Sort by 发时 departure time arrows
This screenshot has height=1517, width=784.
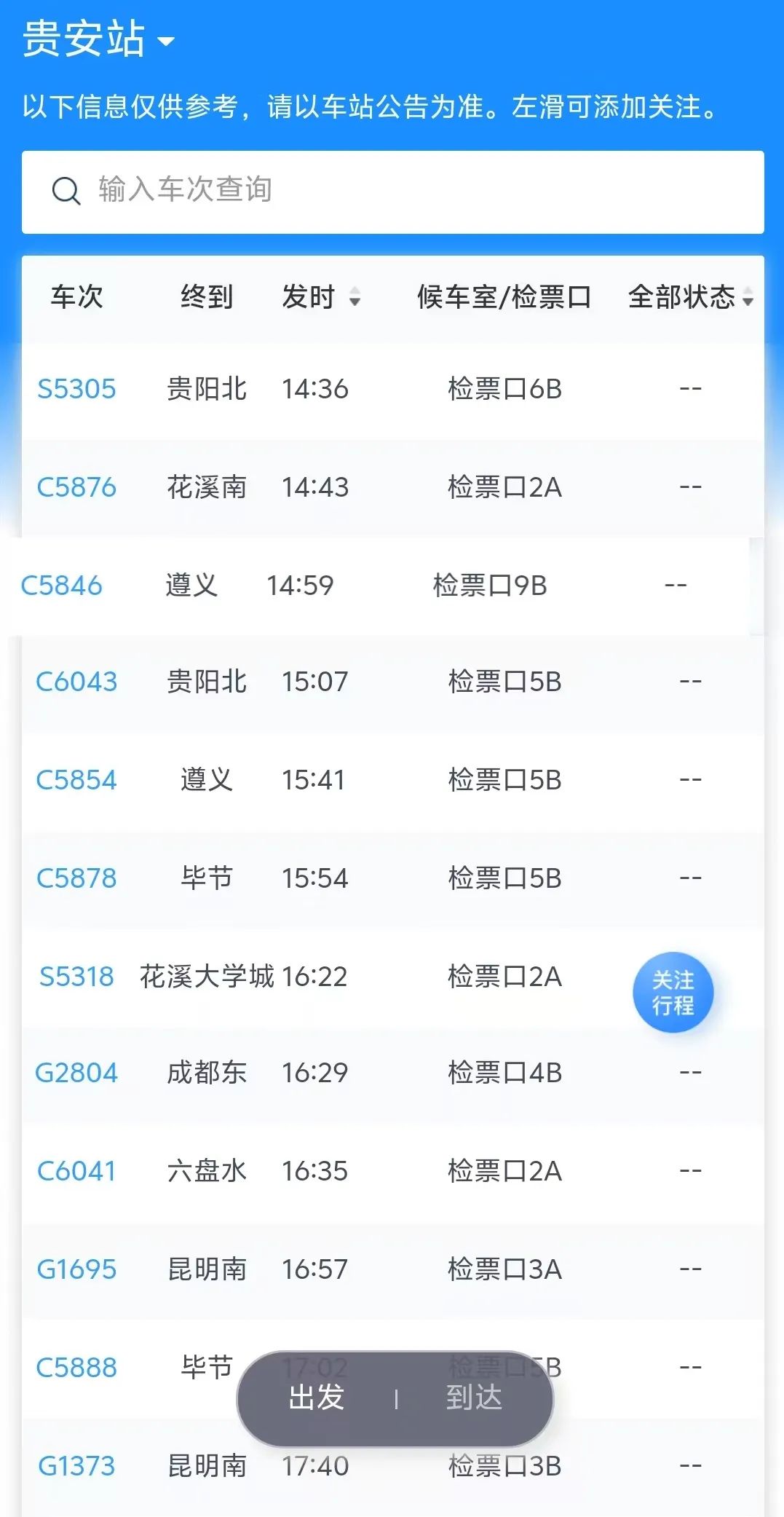(x=355, y=297)
